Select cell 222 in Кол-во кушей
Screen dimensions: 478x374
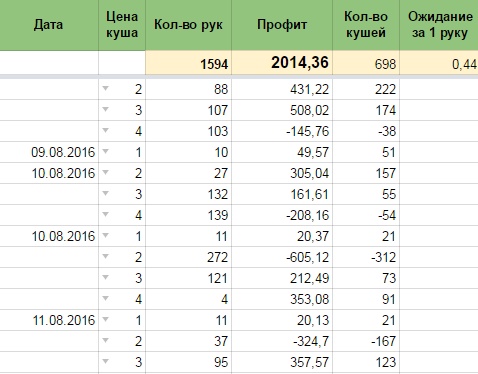point(366,89)
